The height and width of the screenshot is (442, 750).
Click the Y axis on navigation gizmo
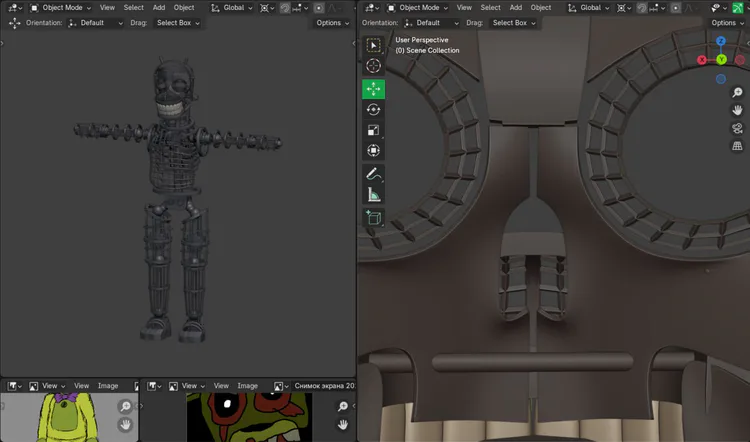721,59
